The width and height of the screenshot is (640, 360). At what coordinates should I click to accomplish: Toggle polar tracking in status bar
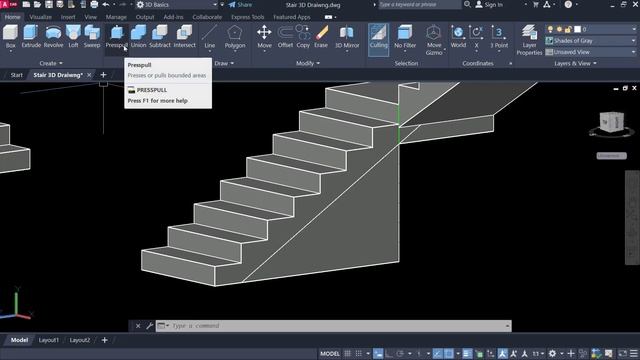point(400,353)
